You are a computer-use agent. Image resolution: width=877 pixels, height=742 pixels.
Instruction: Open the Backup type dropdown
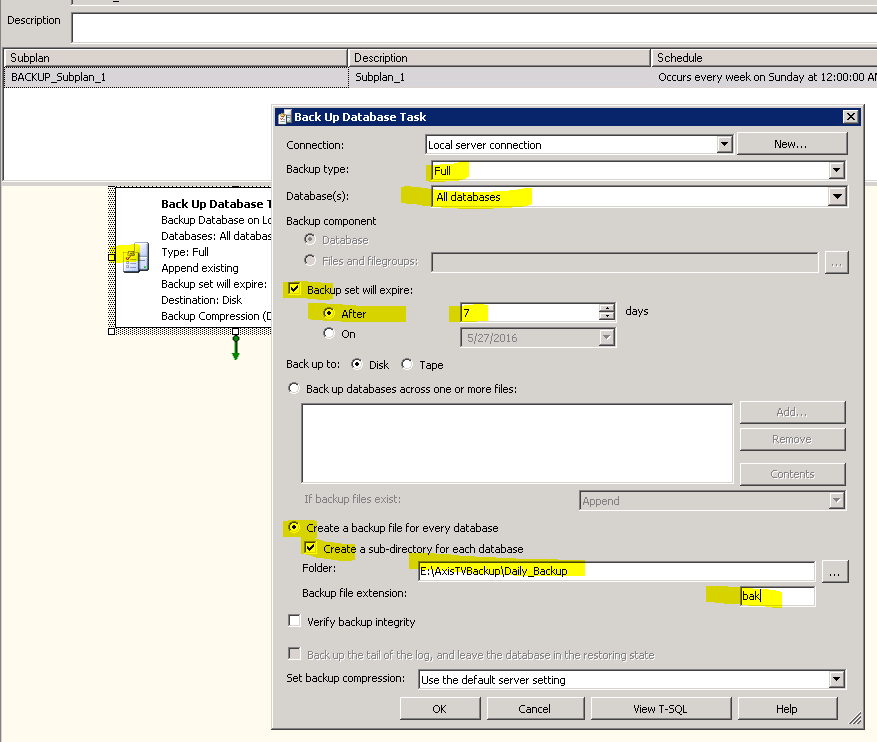click(x=836, y=170)
